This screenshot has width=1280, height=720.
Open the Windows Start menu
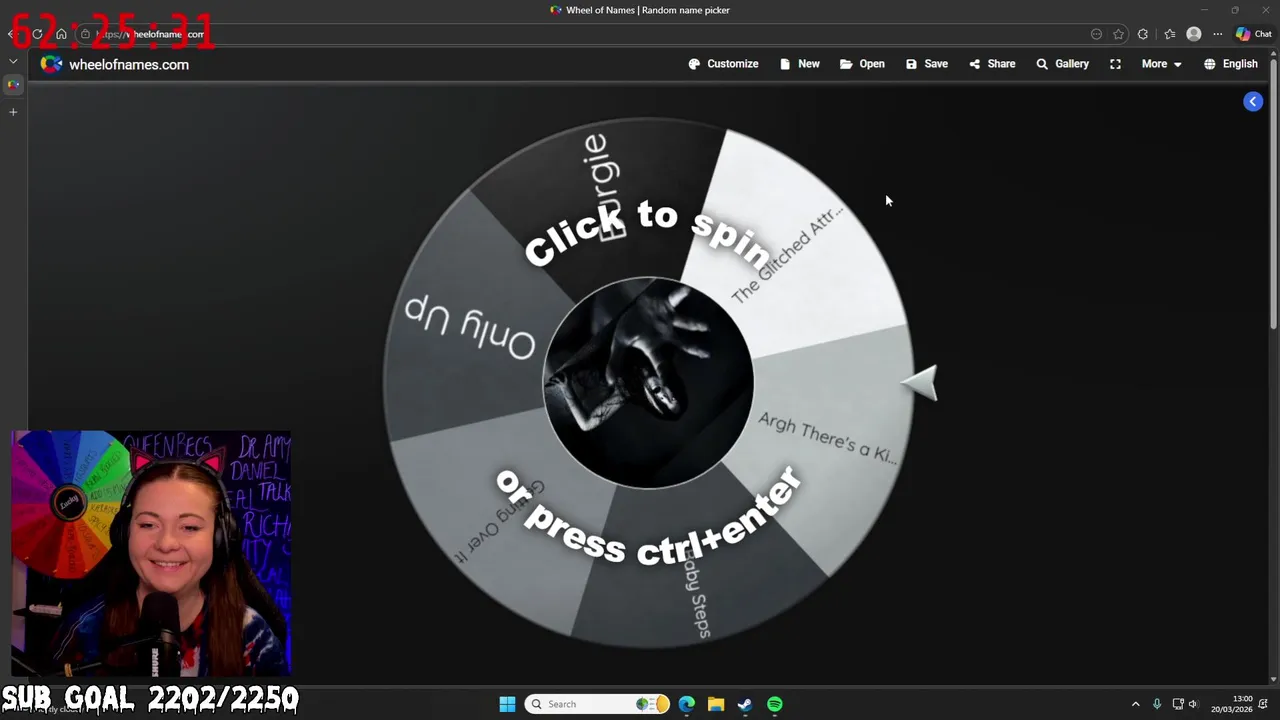pos(507,704)
